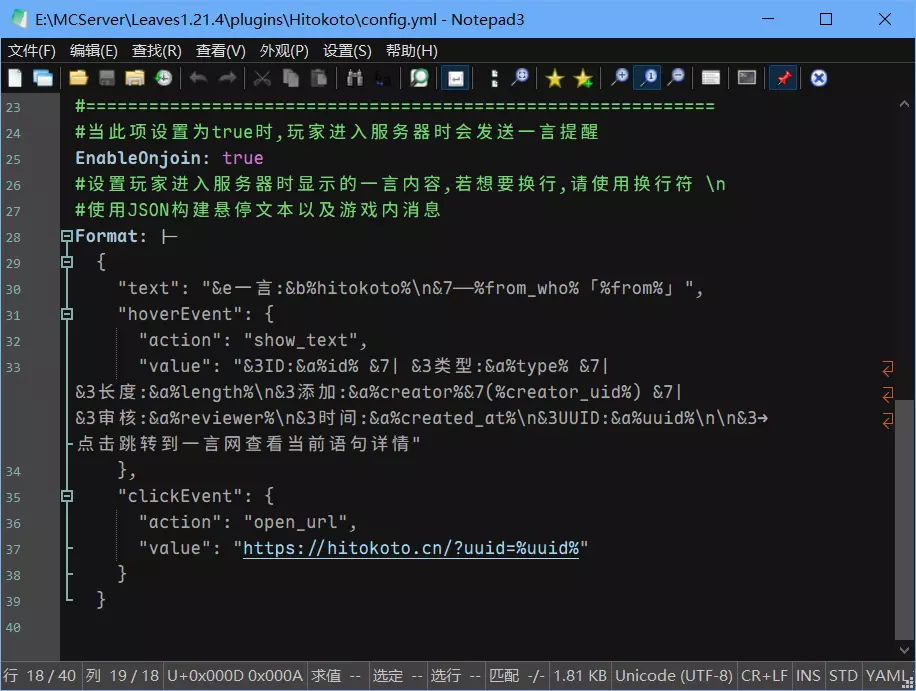Collapse the clickEvent fold on line 35
The height and width of the screenshot is (691, 916).
(x=67, y=496)
